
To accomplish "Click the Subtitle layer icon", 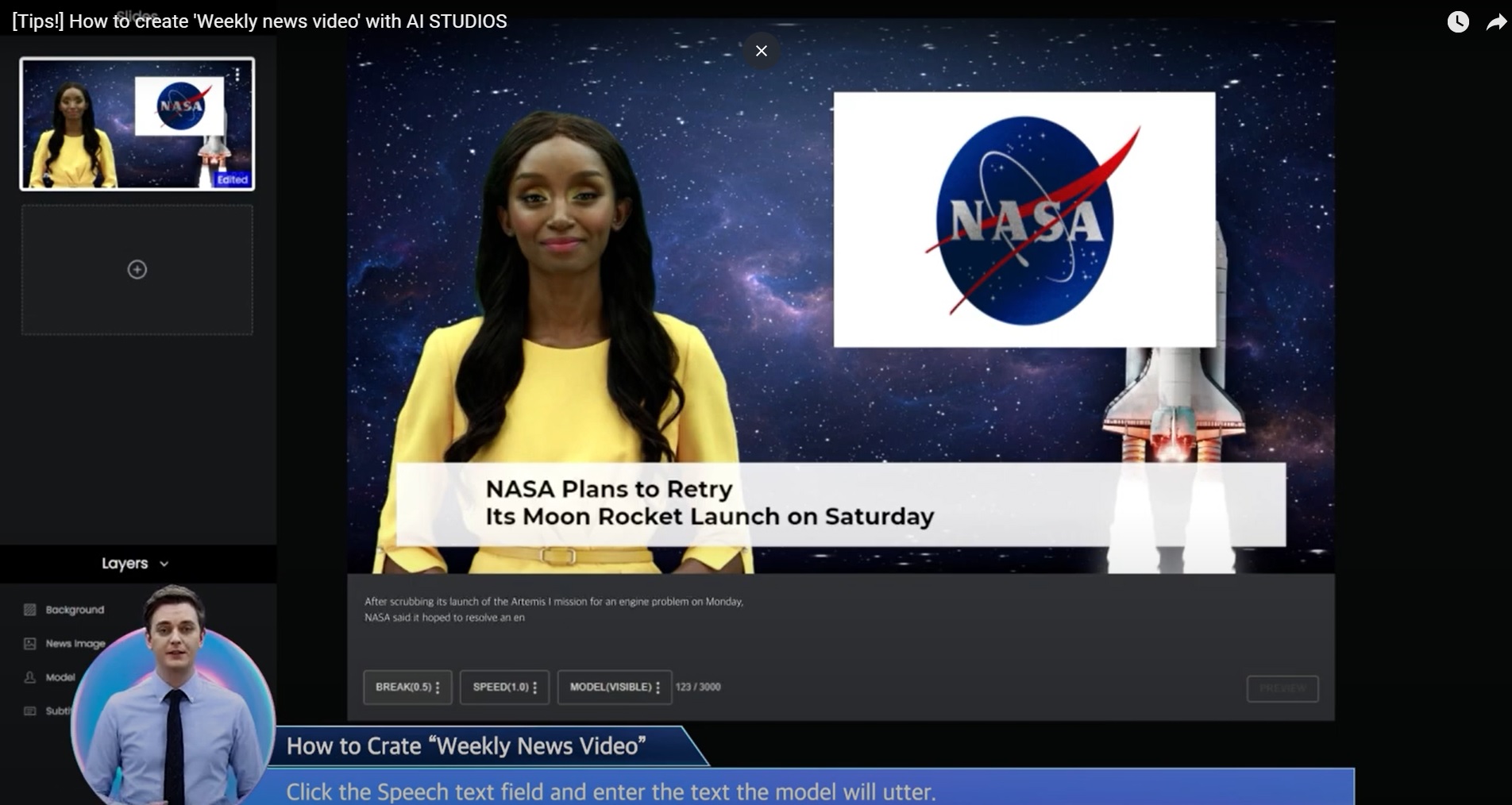I will (30, 711).
